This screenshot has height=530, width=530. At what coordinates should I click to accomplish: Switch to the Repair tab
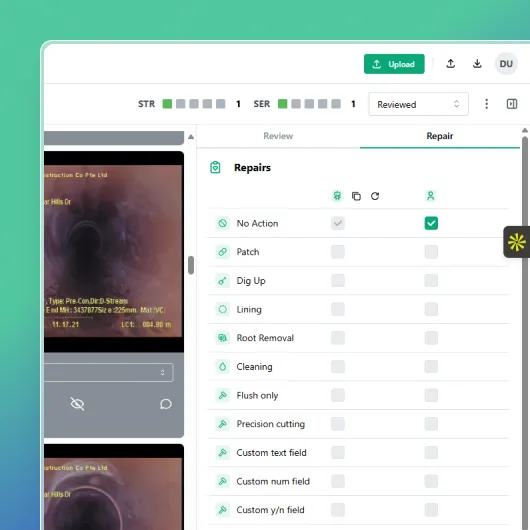pyautogui.click(x=440, y=136)
